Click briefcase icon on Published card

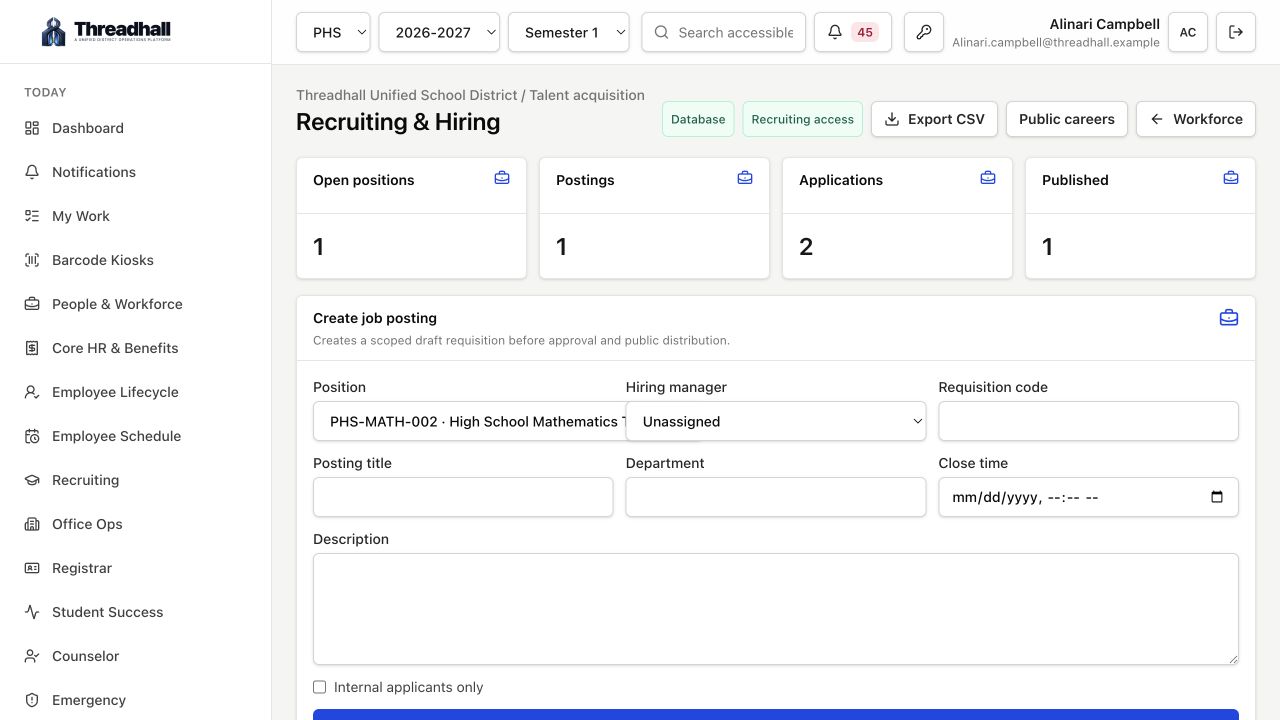coord(1231,178)
